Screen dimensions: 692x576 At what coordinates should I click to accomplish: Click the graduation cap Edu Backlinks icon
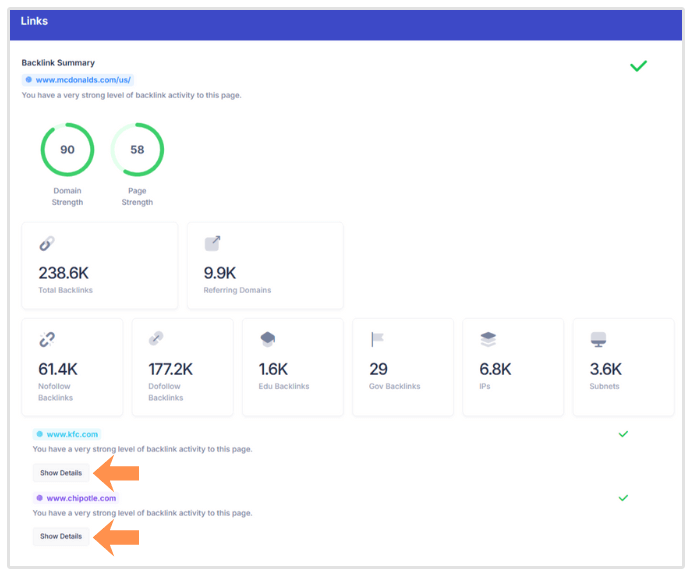[267, 340]
